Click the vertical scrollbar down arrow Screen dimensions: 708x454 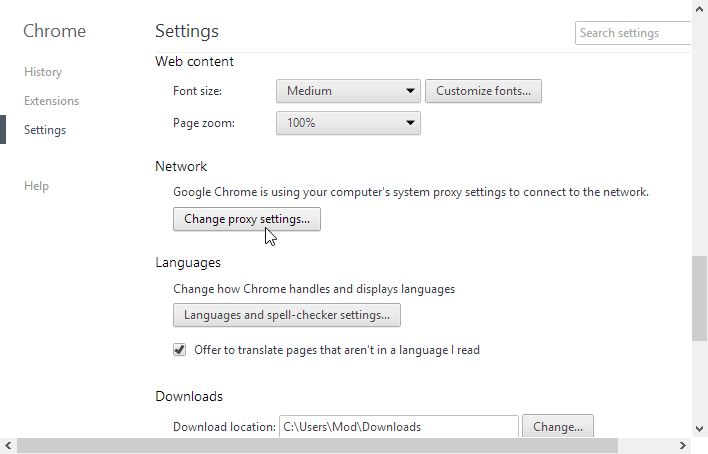click(700, 428)
